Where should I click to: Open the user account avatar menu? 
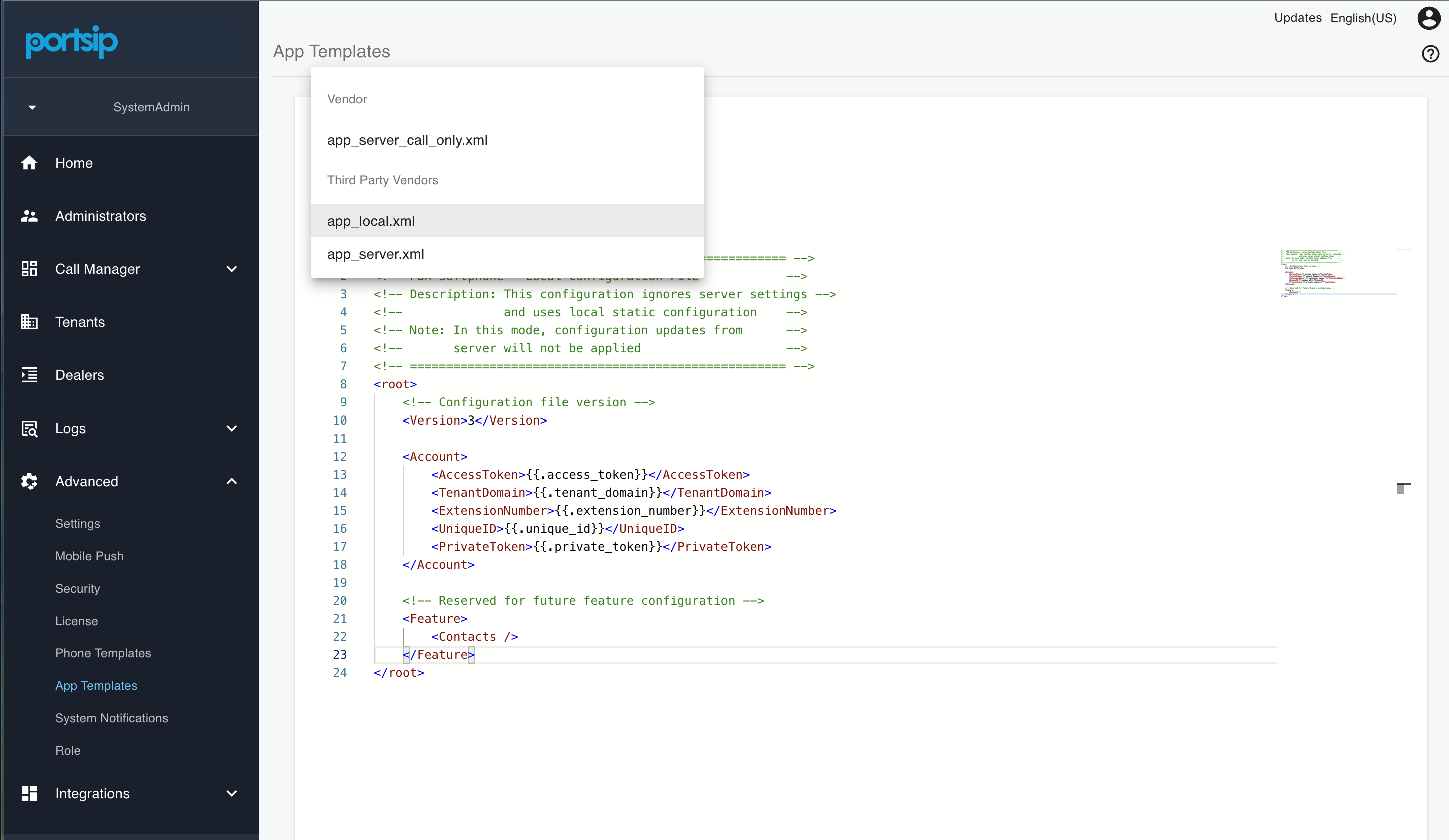click(x=1428, y=18)
